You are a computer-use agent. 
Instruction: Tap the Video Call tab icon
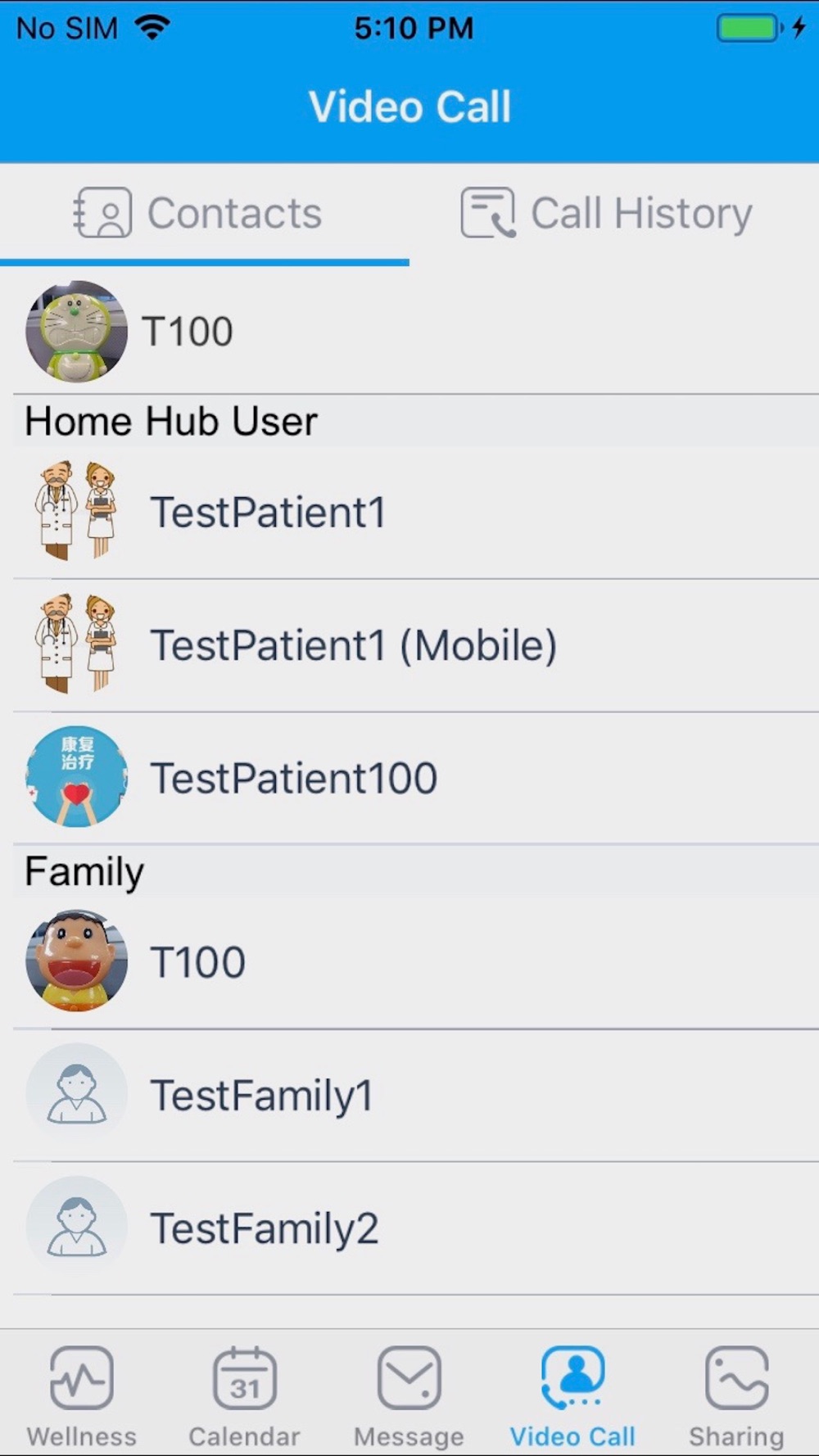point(572,1377)
